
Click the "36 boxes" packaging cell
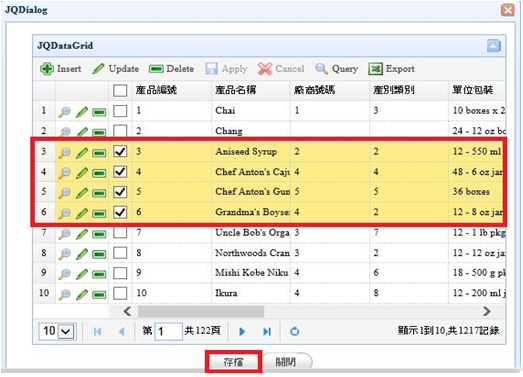click(477, 192)
